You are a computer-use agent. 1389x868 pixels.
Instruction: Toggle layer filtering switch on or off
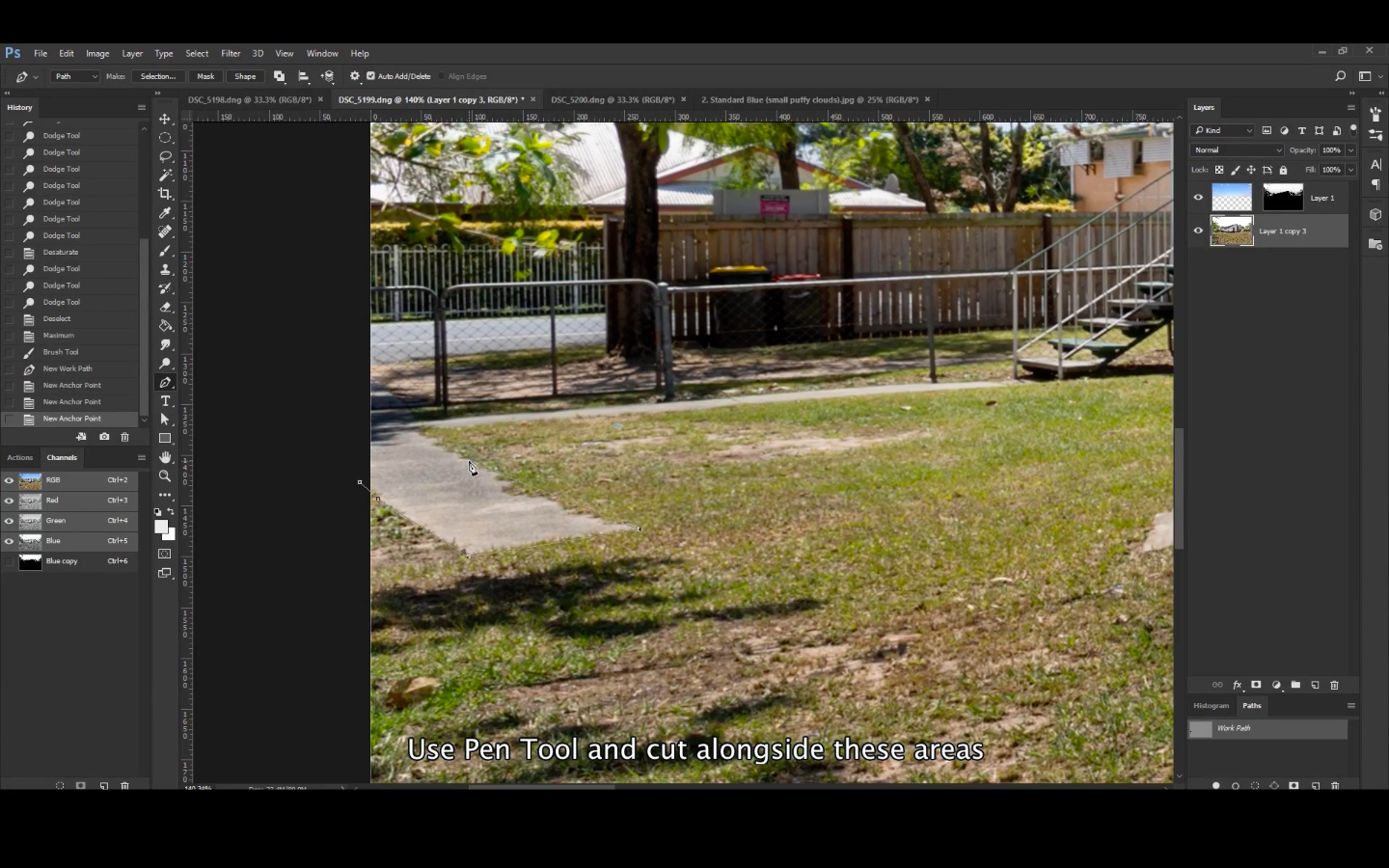1353,129
